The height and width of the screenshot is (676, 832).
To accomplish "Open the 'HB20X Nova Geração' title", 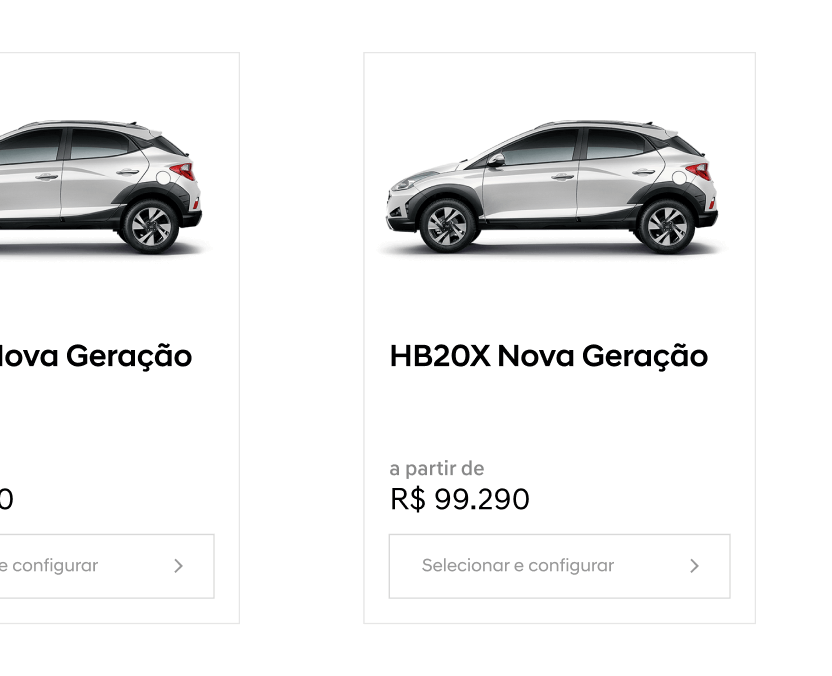I will tap(548, 356).
